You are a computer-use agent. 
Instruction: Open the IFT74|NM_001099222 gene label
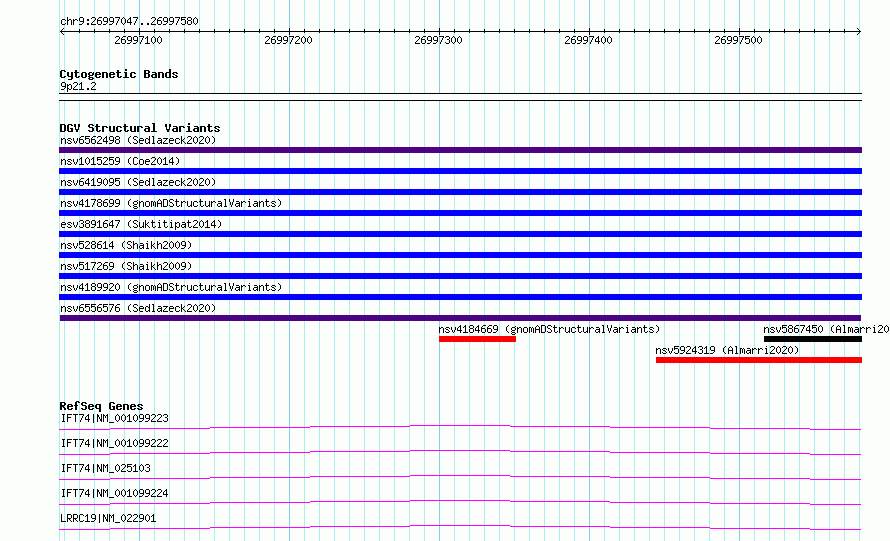point(114,443)
